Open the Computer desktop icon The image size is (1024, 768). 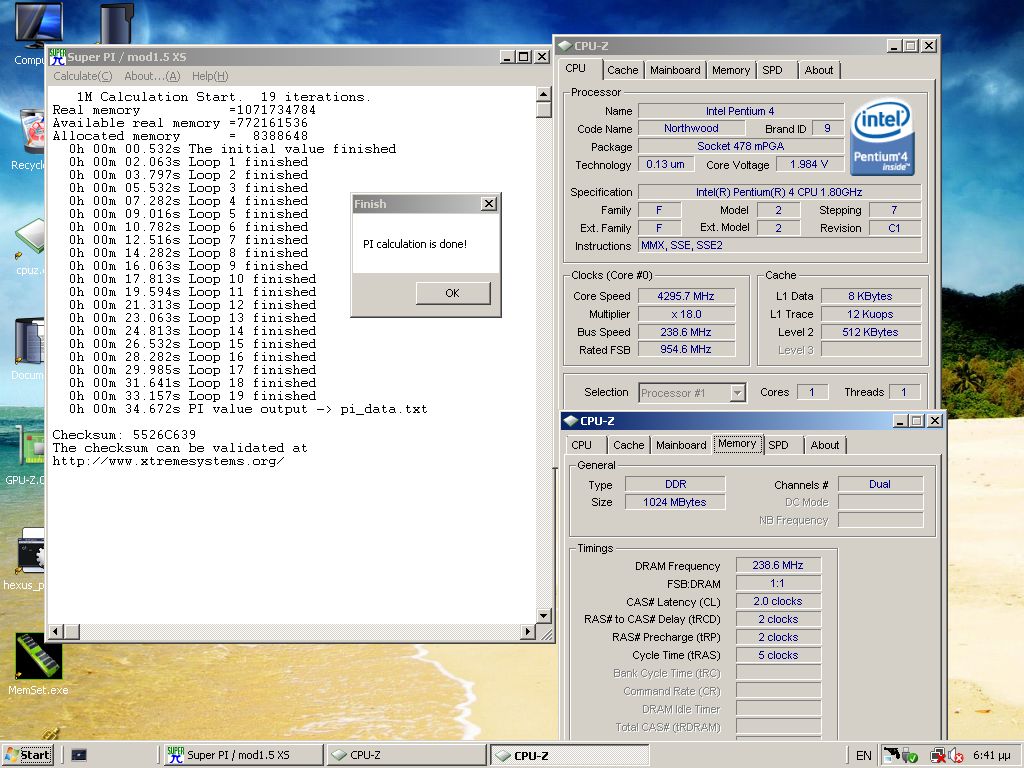(39, 25)
